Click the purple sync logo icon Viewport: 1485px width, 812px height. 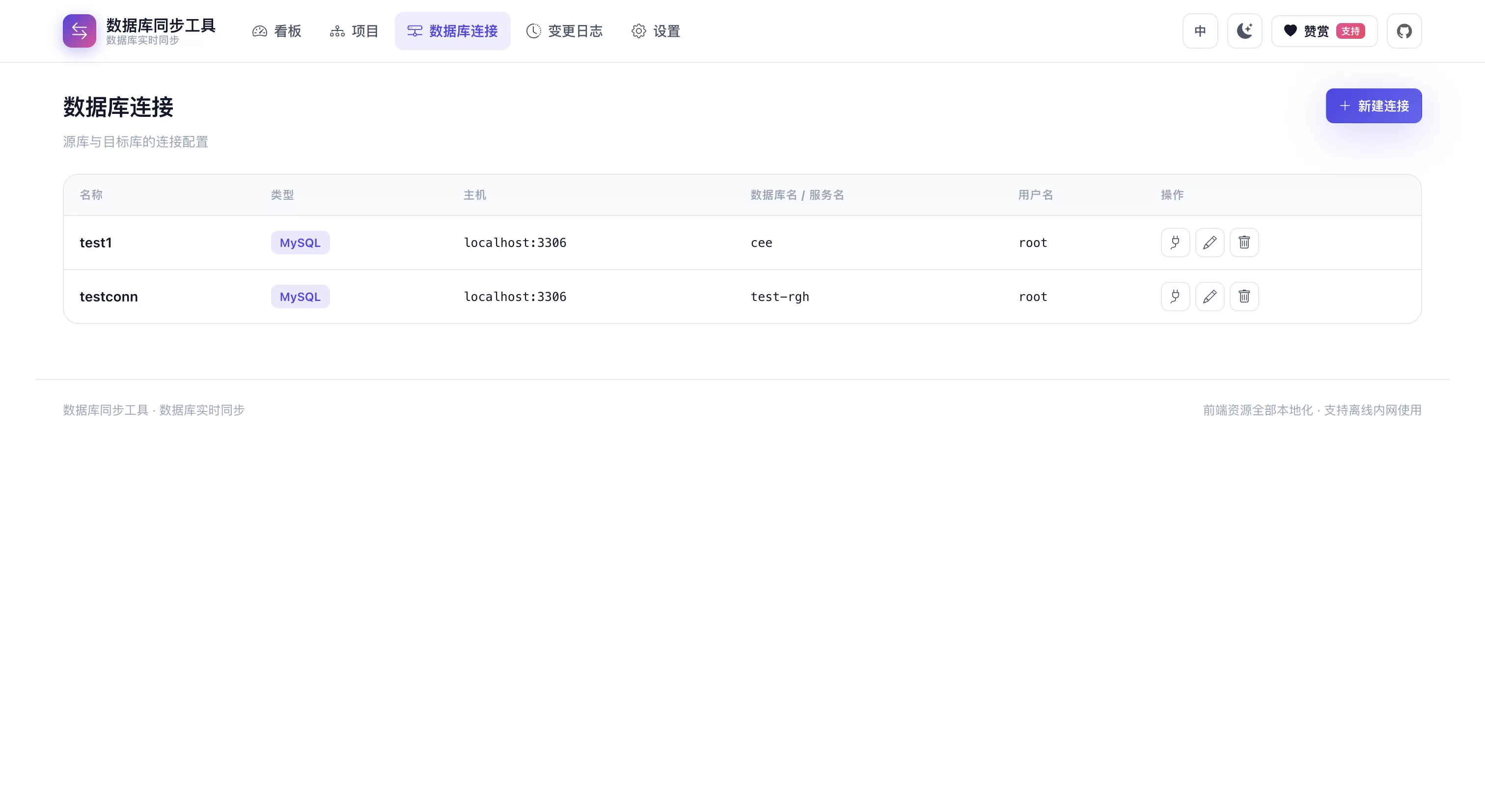coord(80,30)
